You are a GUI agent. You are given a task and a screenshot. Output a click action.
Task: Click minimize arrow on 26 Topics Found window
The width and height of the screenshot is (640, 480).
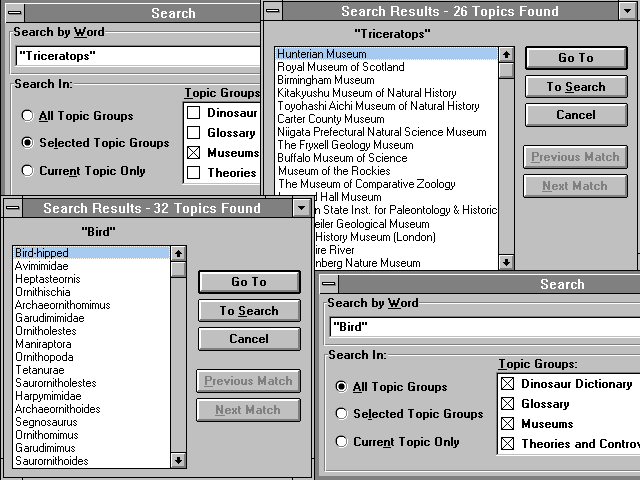(x=627, y=11)
